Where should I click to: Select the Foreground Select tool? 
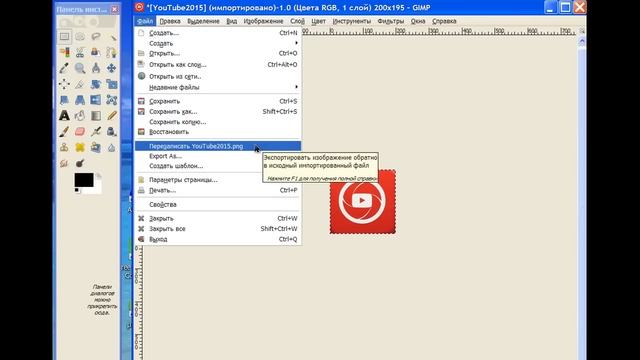click(96, 52)
